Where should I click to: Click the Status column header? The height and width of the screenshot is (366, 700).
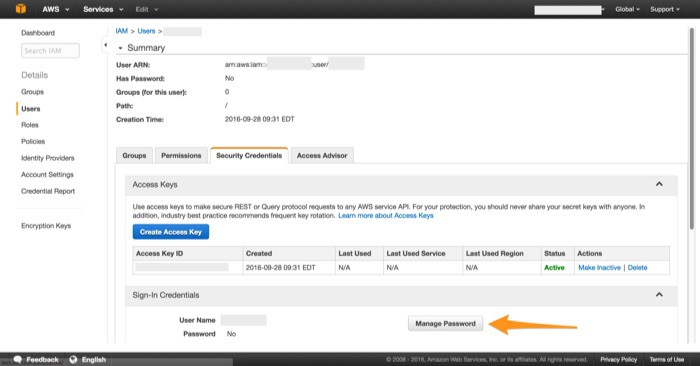(x=557, y=253)
